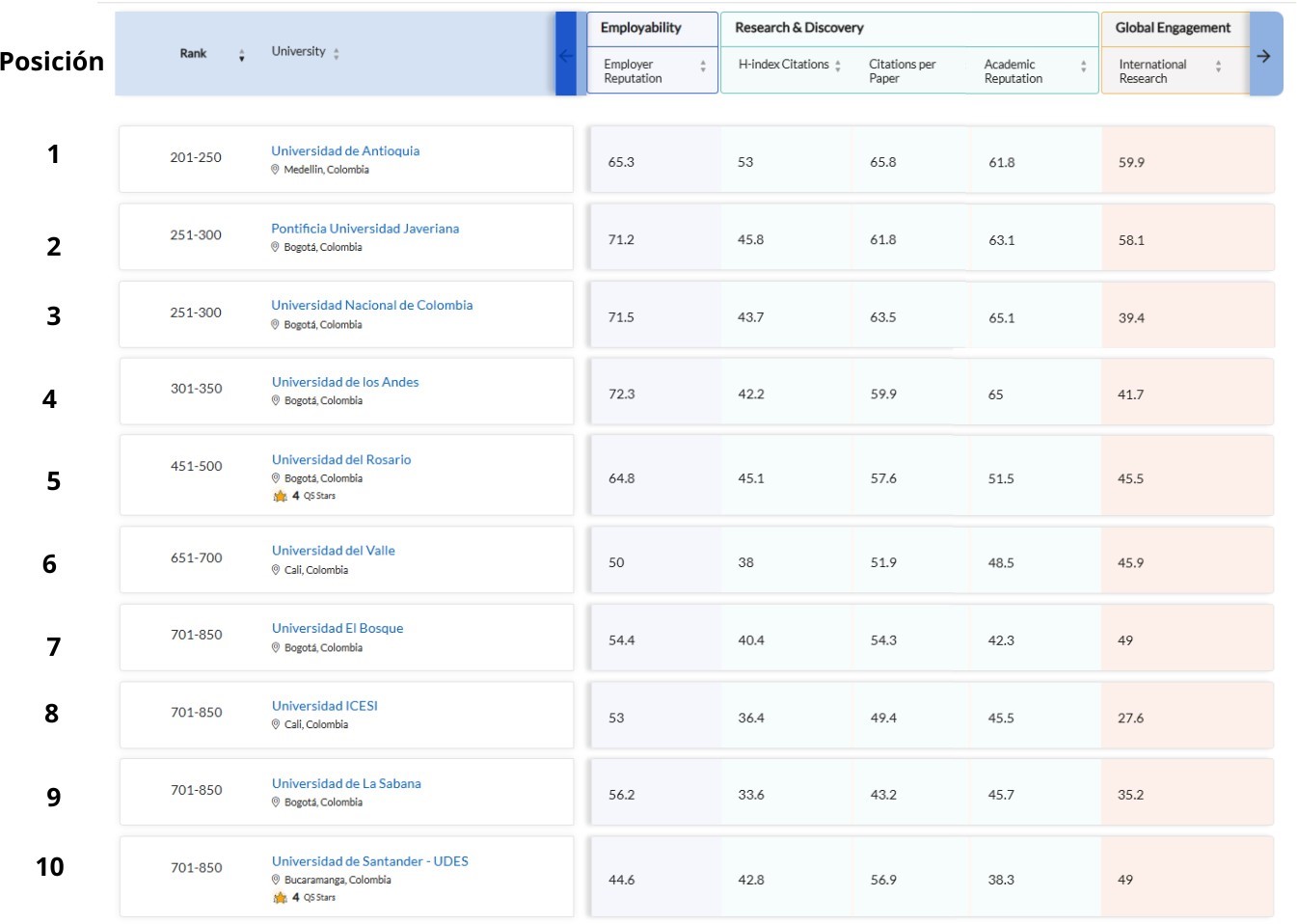Select the Global Engagement category tab

tap(1173, 28)
